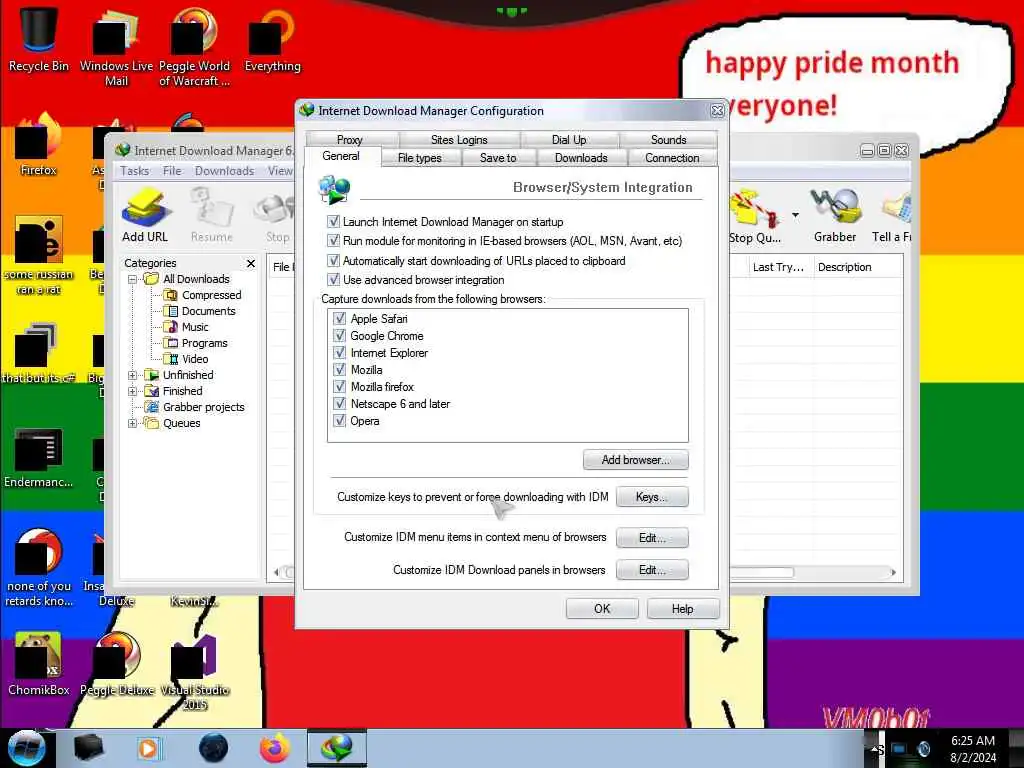Uncheck Opera in the browser list
The height and width of the screenshot is (768, 1024).
pos(340,421)
